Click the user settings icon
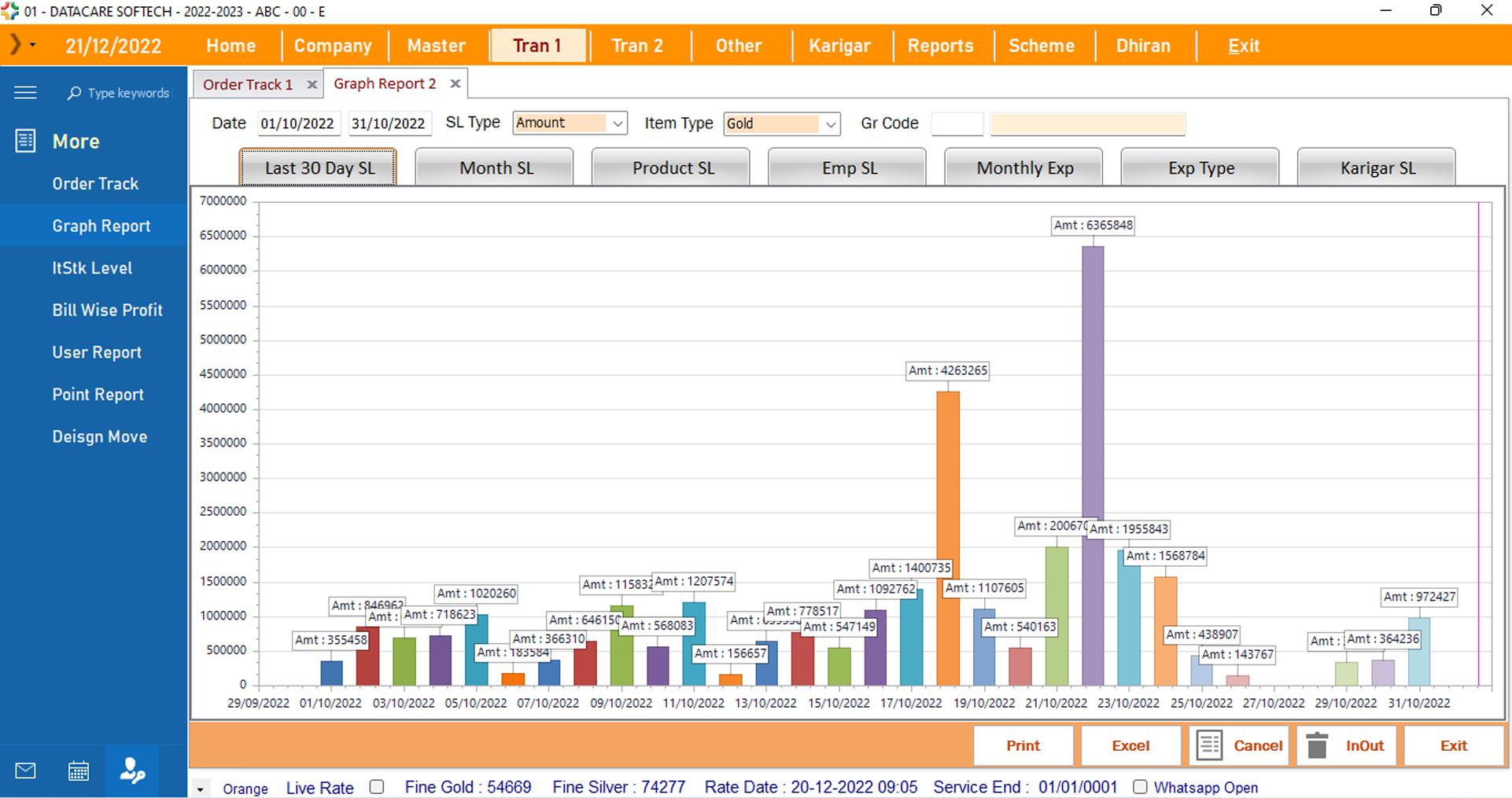Image resolution: width=1512 pixels, height=798 pixels. pos(131,770)
